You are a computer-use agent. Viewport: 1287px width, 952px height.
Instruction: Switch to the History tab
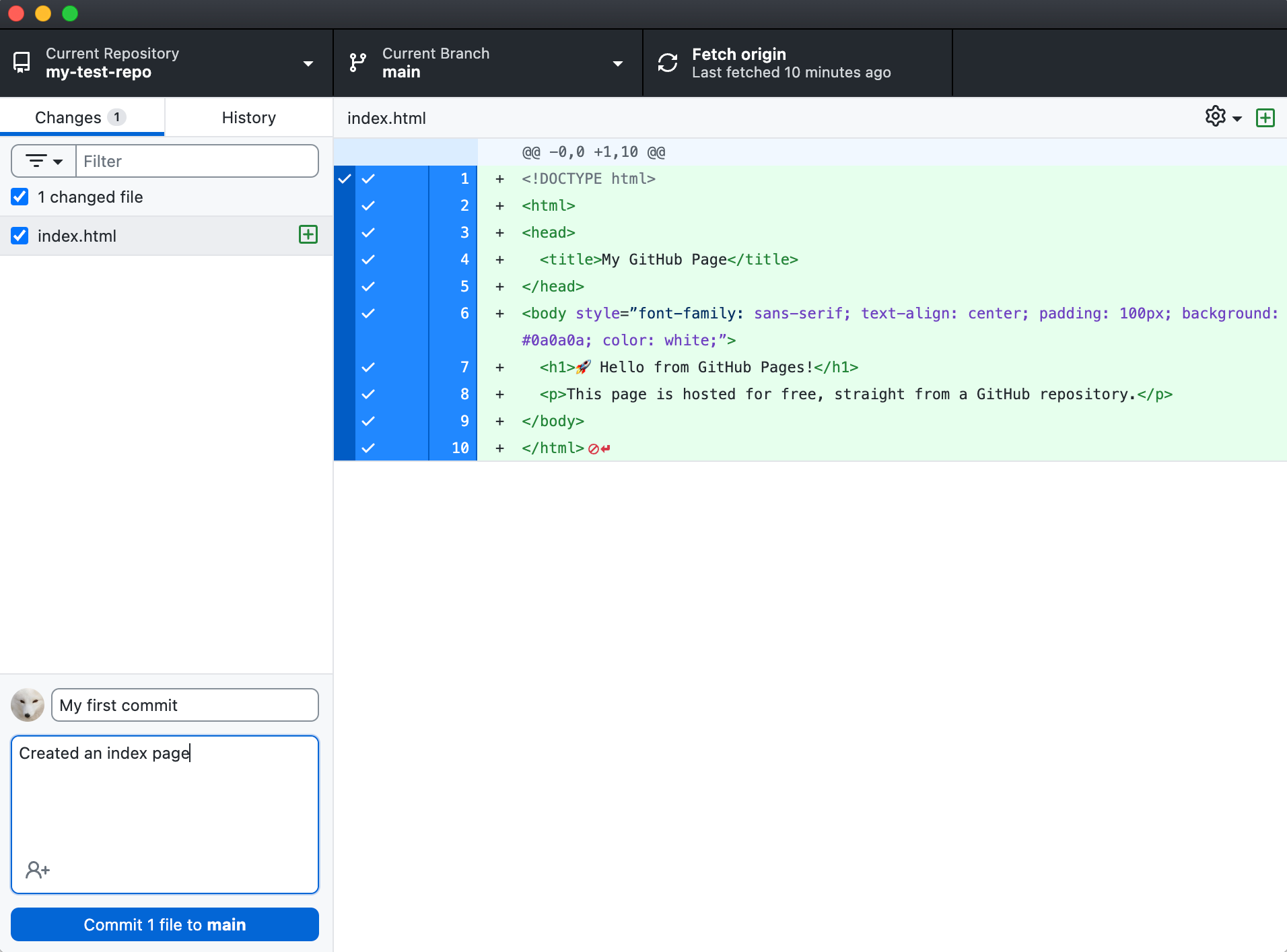249,117
